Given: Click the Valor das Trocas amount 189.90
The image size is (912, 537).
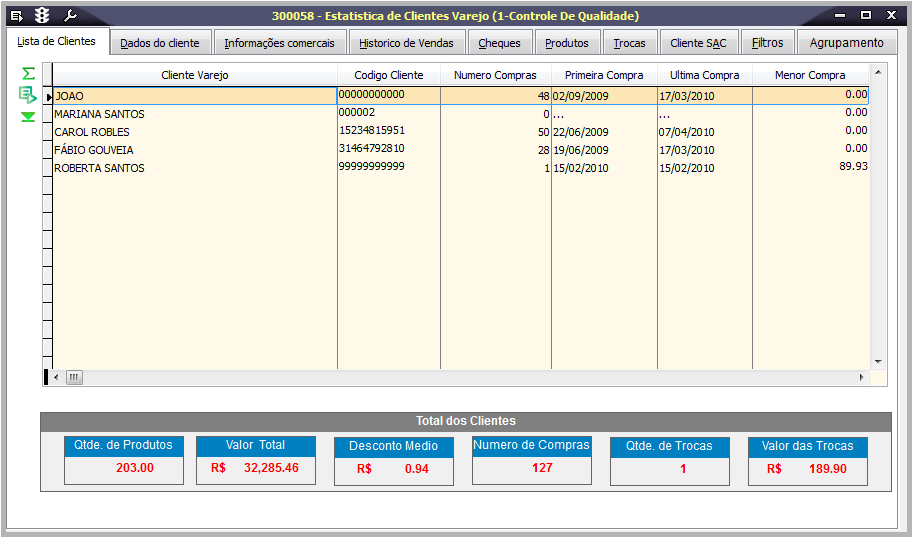Looking at the screenshot, I should 828,469.
